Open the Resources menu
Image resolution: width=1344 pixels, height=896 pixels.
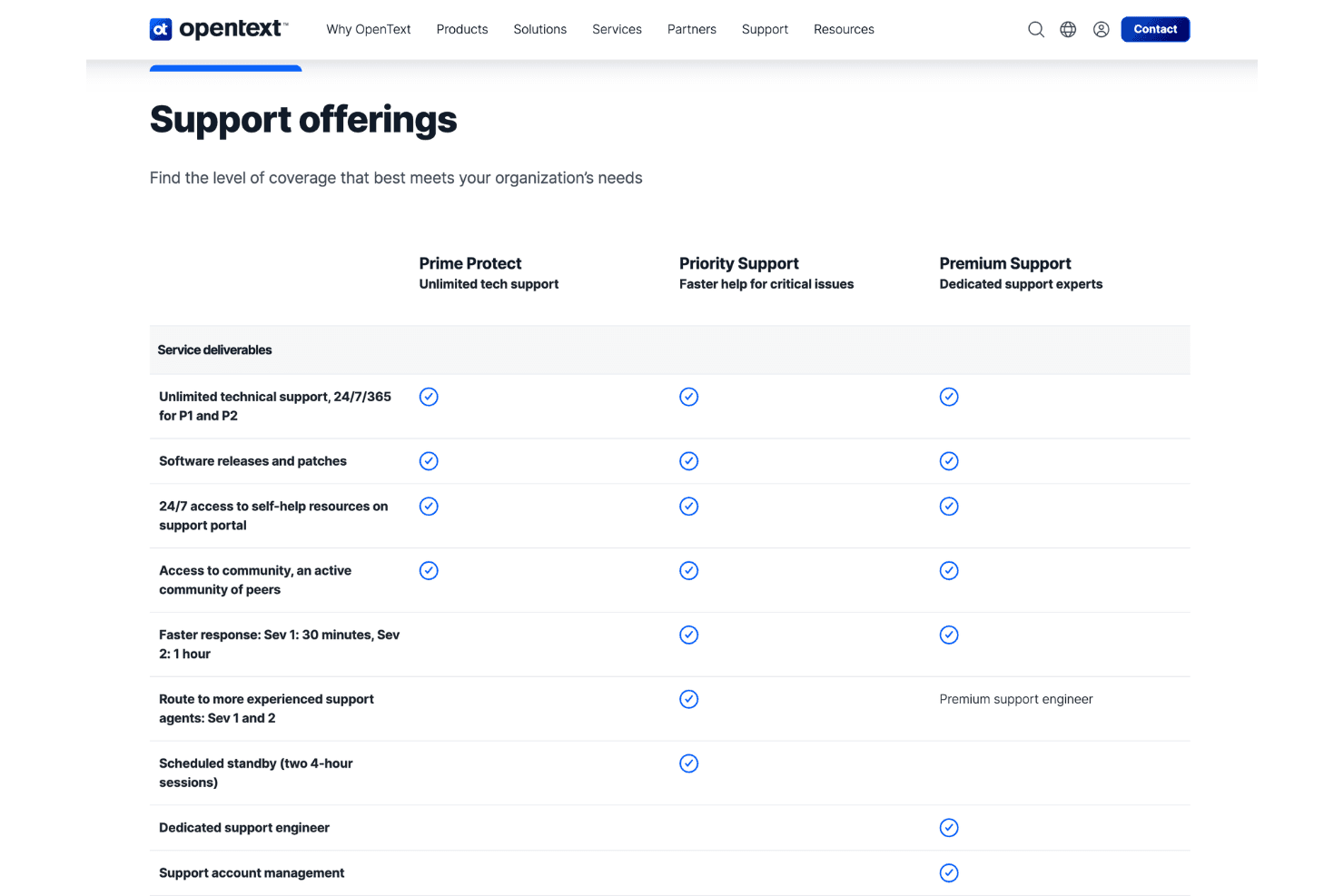tap(845, 29)
